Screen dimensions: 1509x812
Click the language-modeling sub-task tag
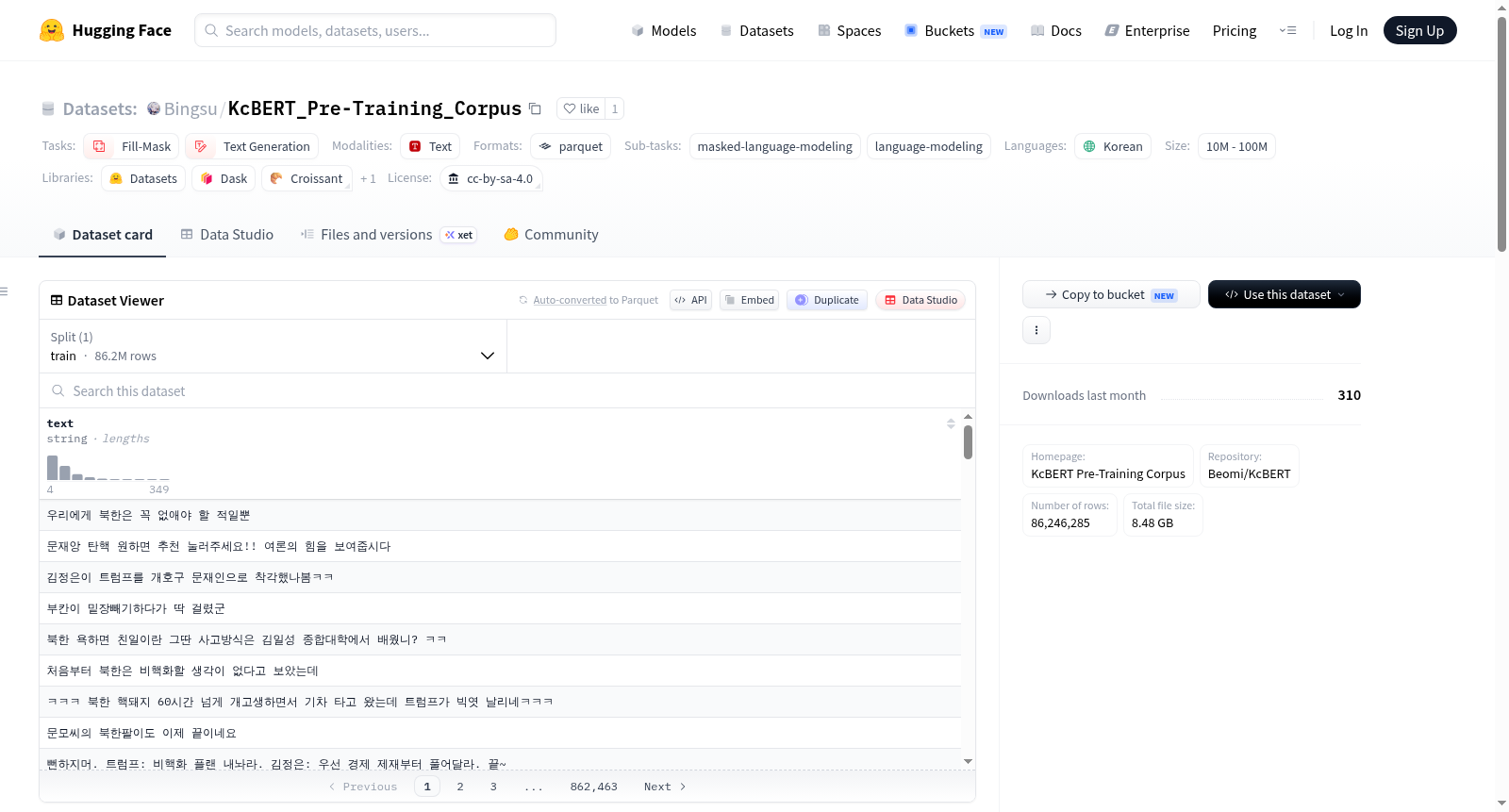click(x=928, y=146)
